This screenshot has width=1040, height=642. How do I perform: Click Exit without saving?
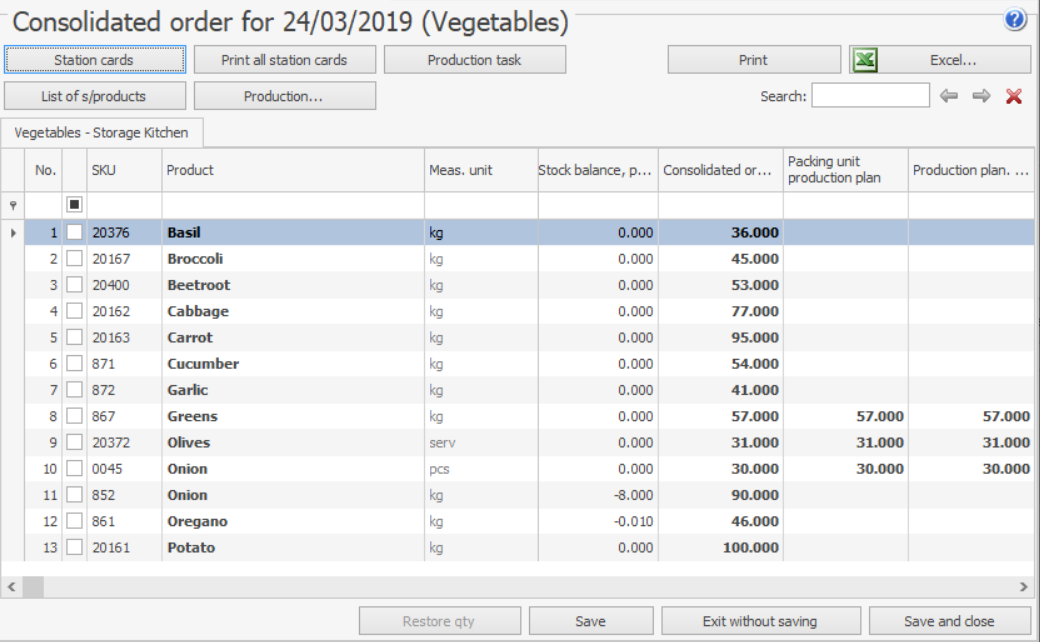759,621
